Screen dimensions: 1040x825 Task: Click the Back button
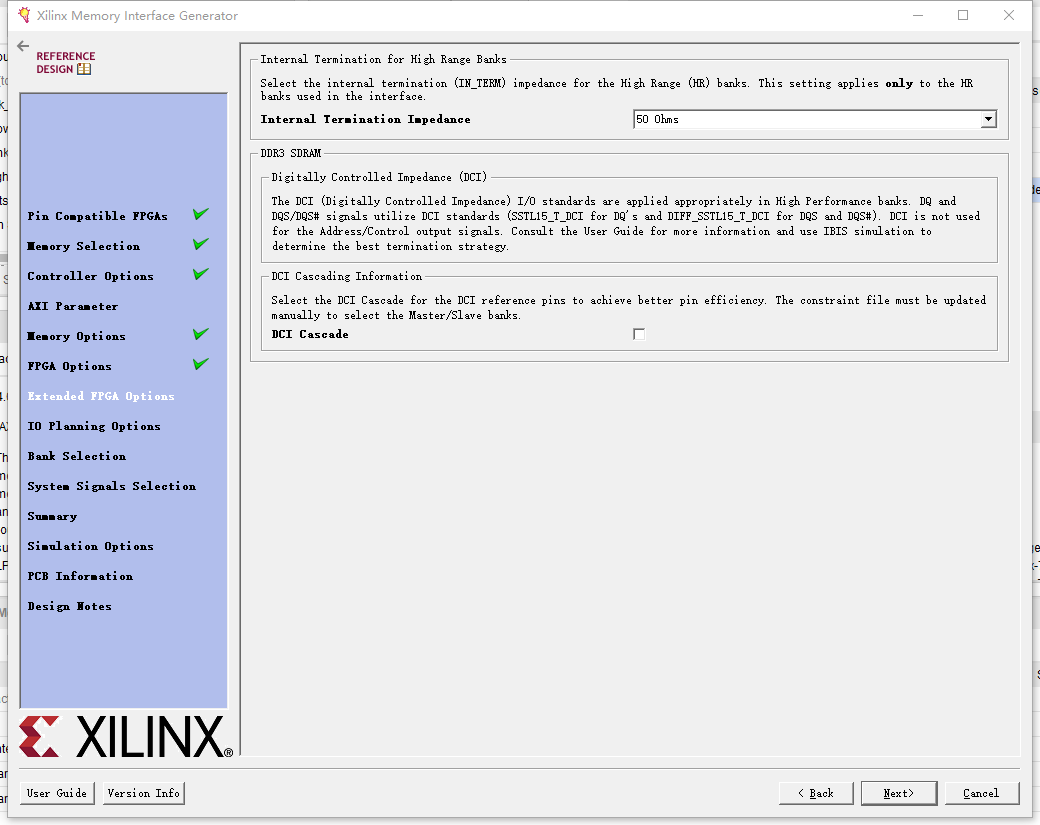(816, 793)
